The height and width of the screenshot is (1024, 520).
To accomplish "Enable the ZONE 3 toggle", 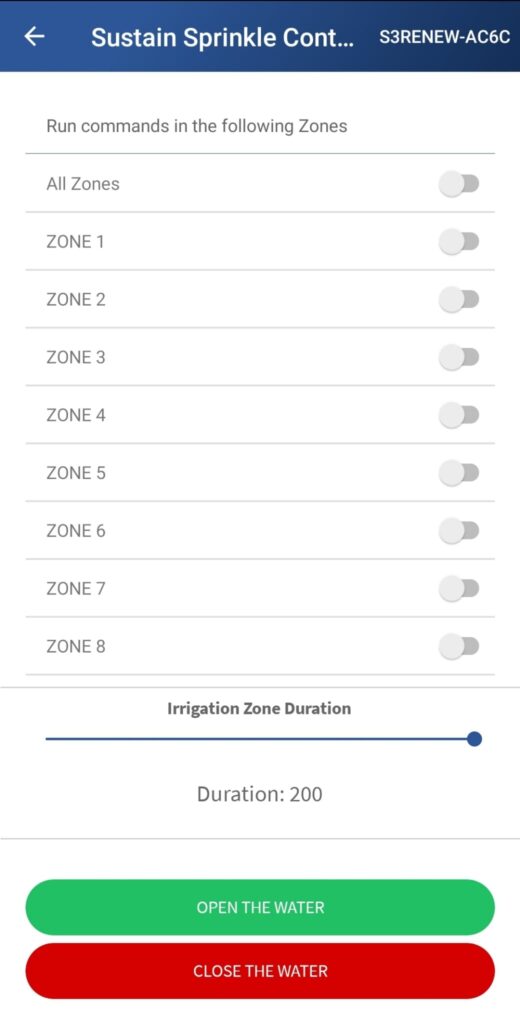I will click(459, 358).
